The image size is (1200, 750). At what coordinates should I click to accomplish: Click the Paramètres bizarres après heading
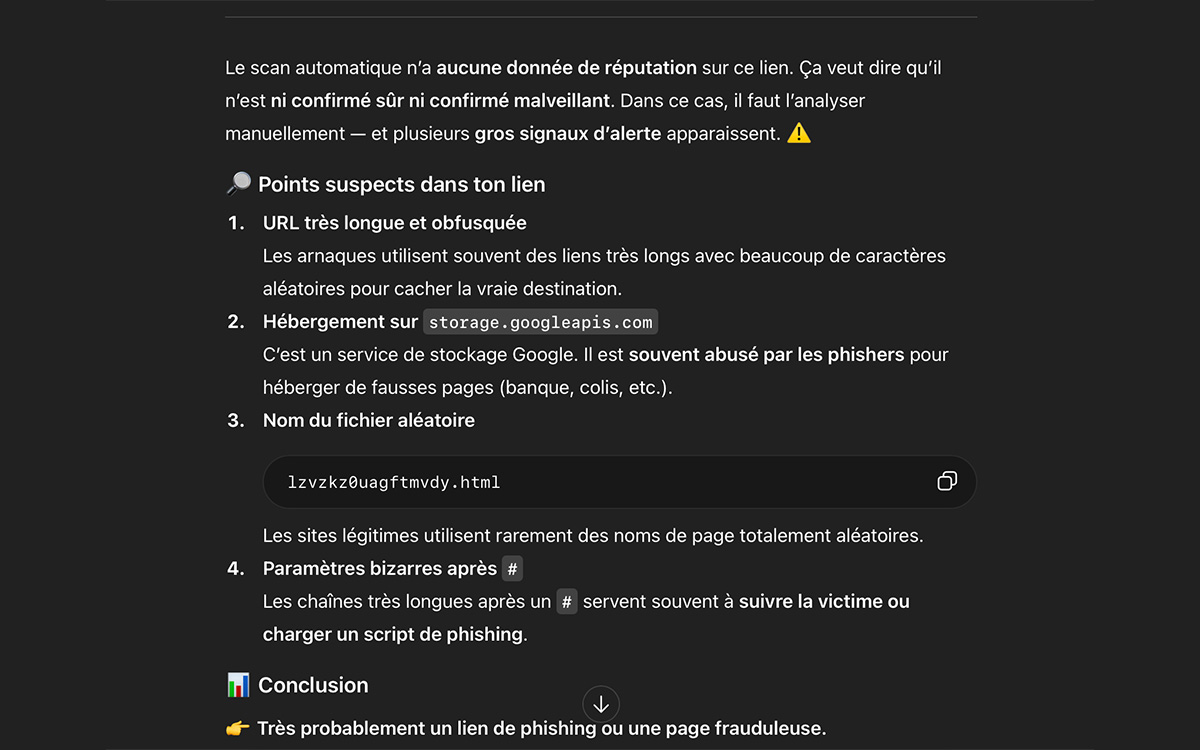(x=378, y=568)
